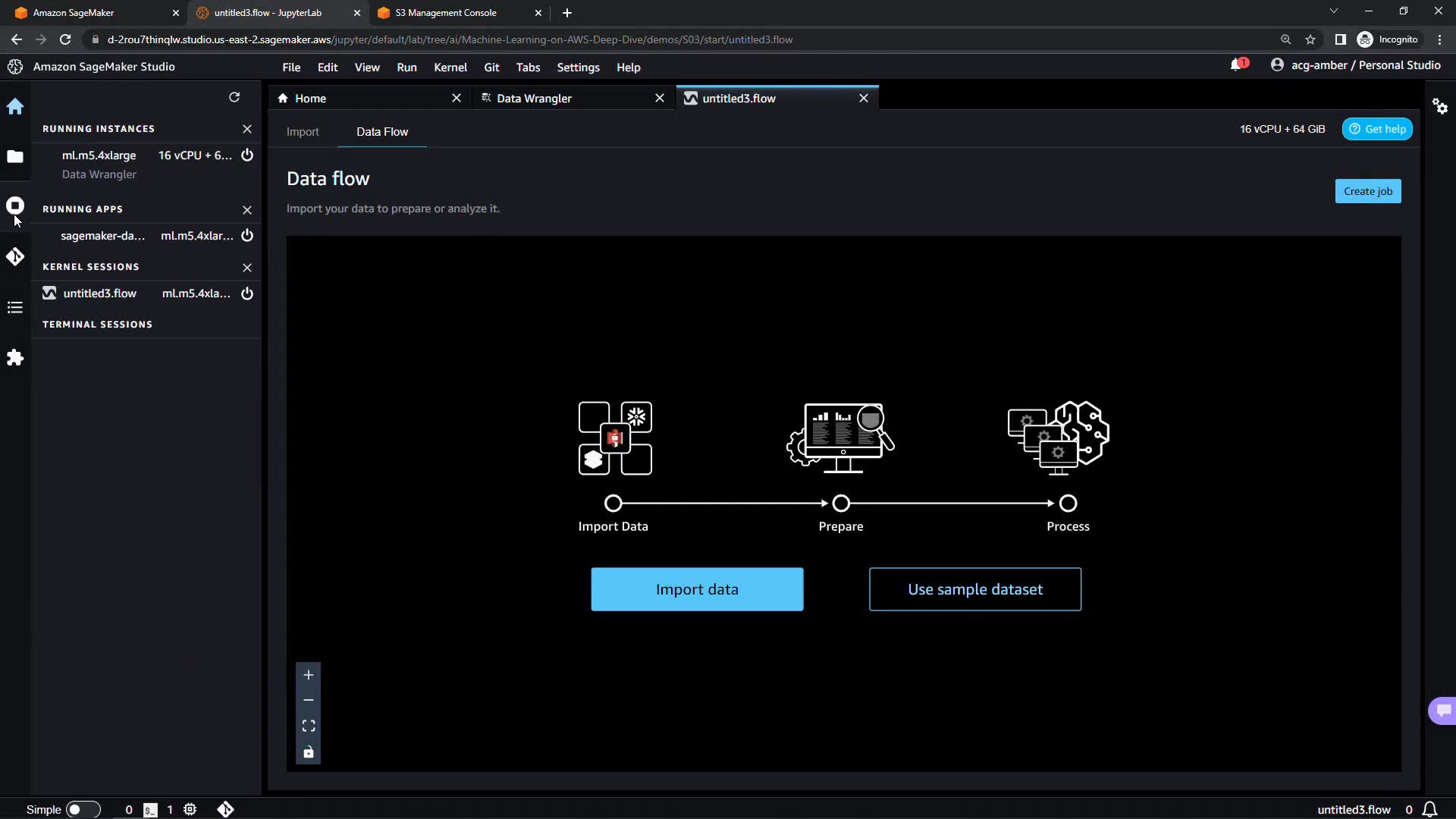Open the property inspector gears icon
The height and width of the screenshot is (819, 1456).
(x=1439, y=106)
